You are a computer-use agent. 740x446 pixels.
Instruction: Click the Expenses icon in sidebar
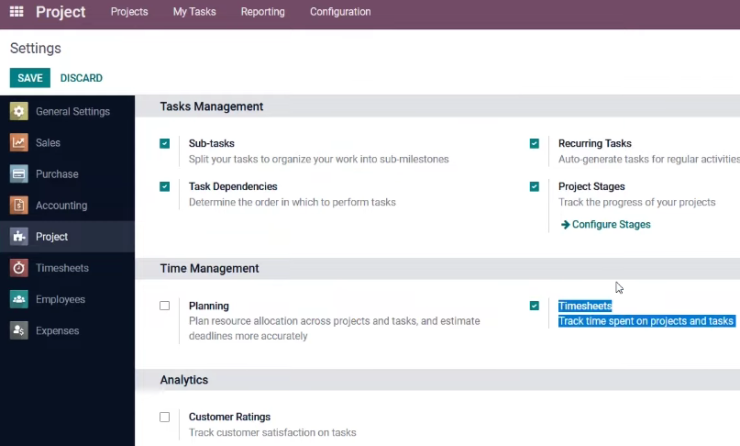[x=19, y=330]
